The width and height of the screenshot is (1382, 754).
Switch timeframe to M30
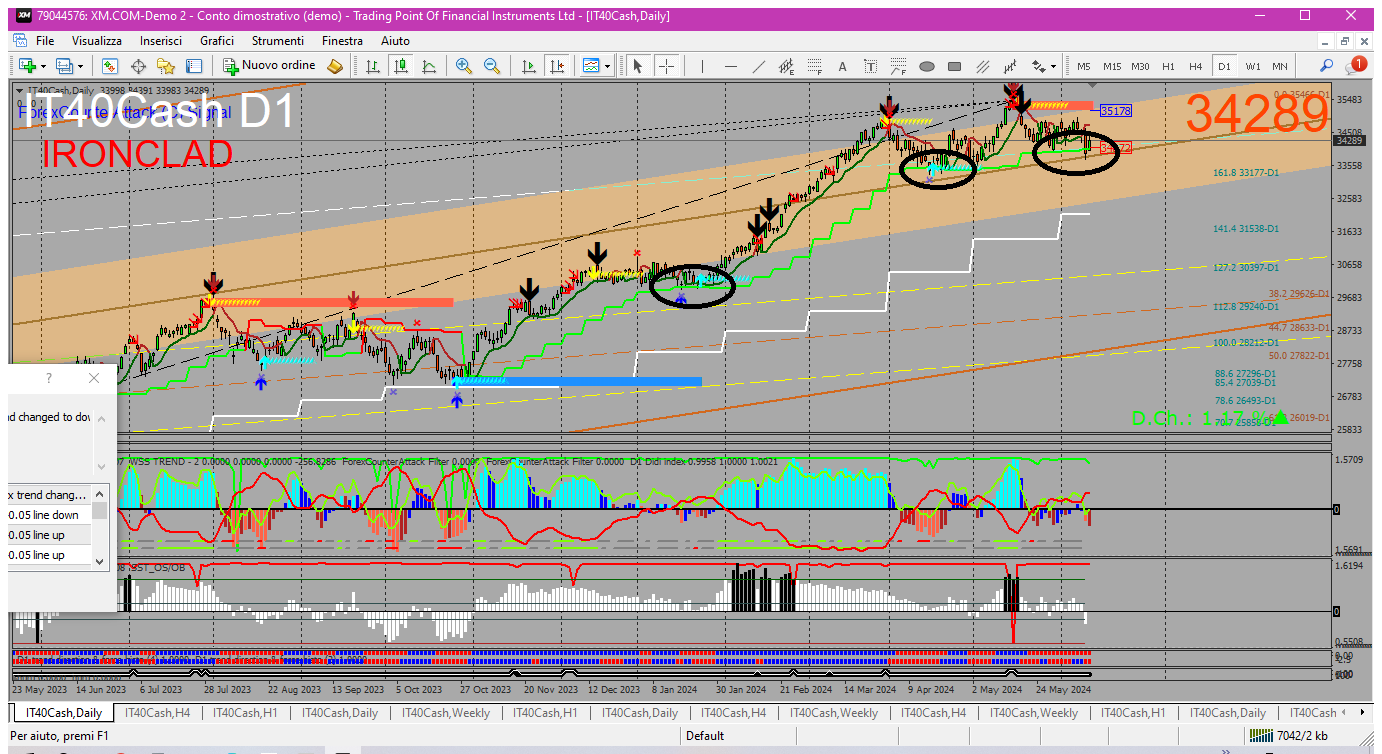point(1140,66)
